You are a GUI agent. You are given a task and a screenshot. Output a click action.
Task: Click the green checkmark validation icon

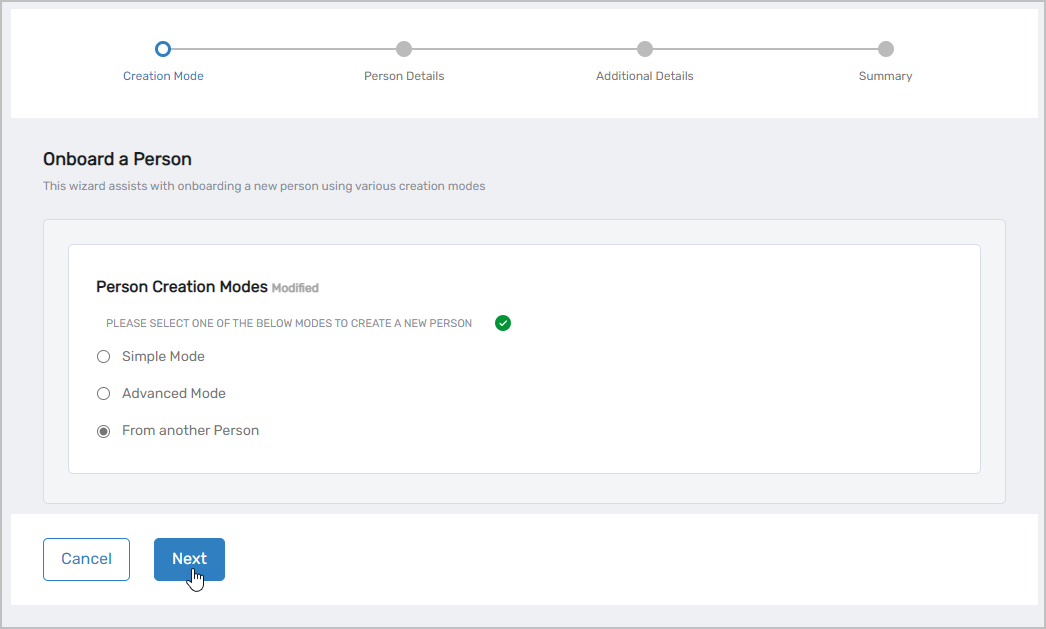click(x=503, y=322)
